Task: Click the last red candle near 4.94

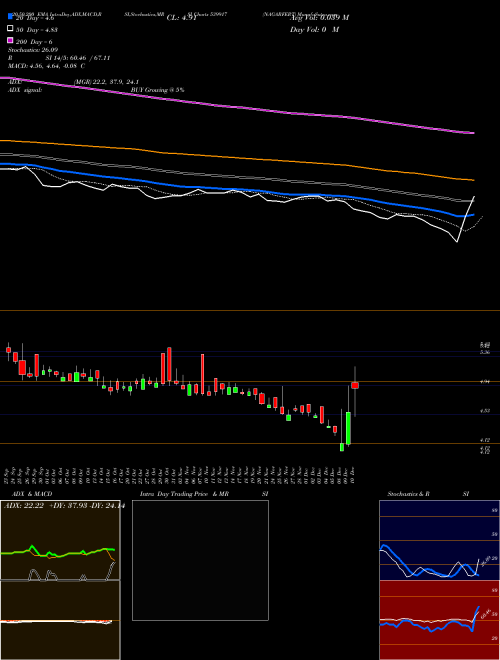Action: pos(355,385)
